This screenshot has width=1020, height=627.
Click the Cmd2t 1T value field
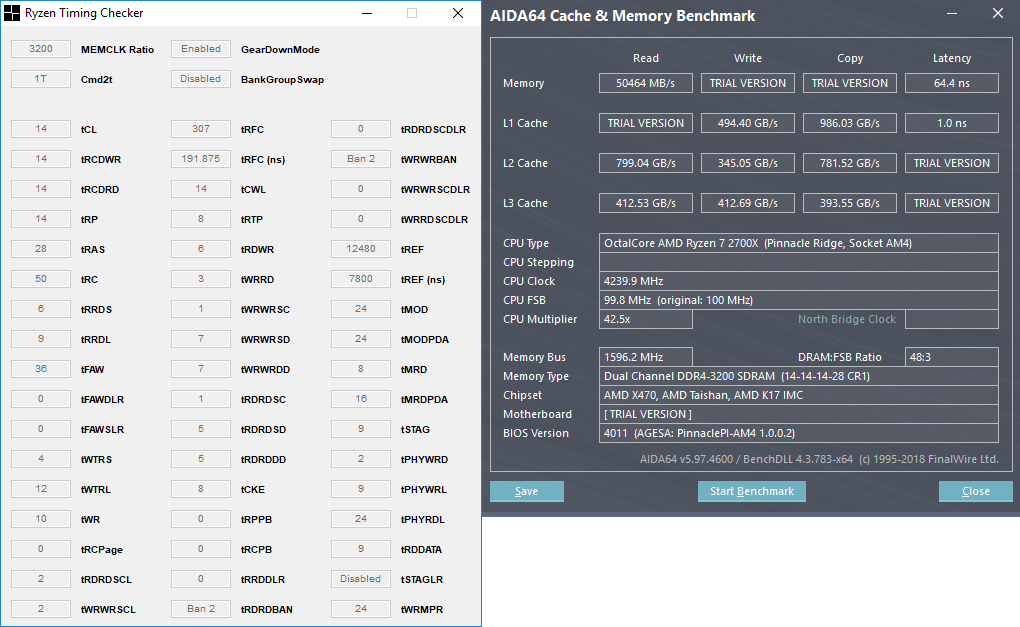pyautogui.click(x=41, y=79)
